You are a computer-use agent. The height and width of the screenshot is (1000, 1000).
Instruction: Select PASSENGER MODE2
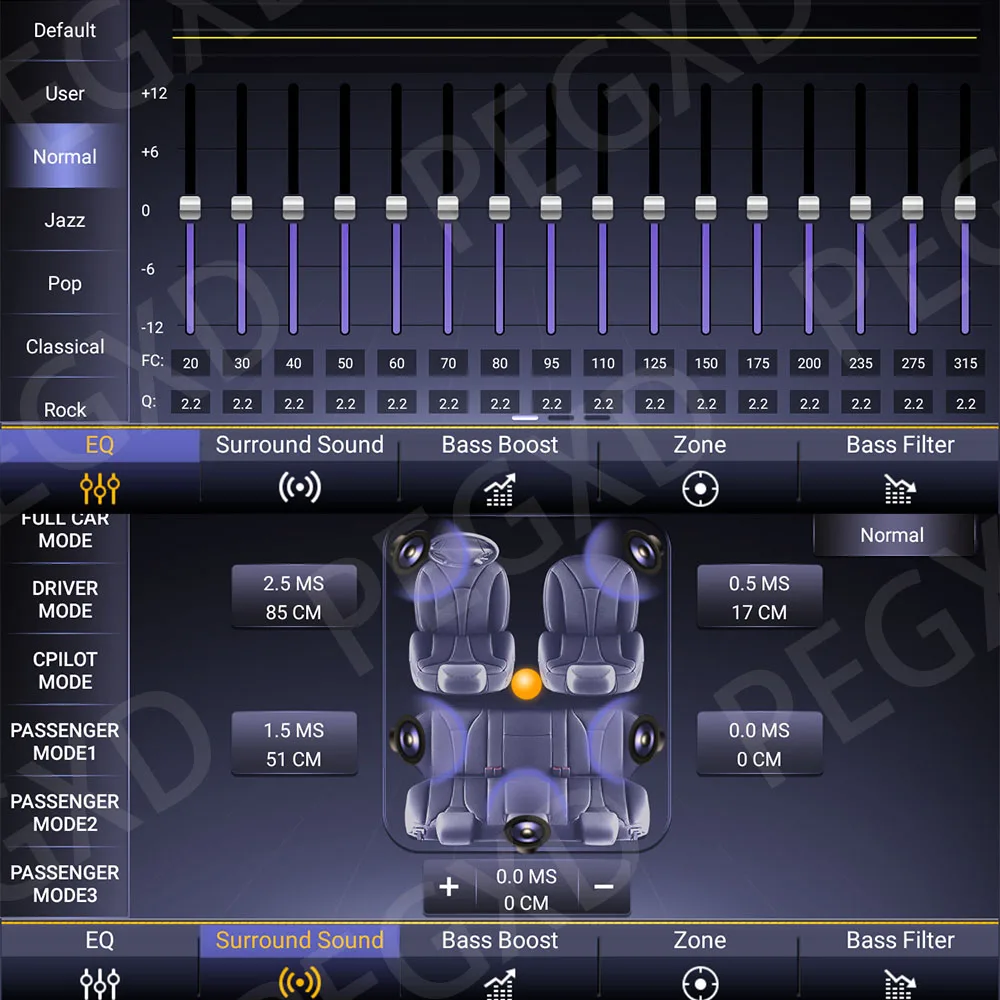[x=65, y=812]
